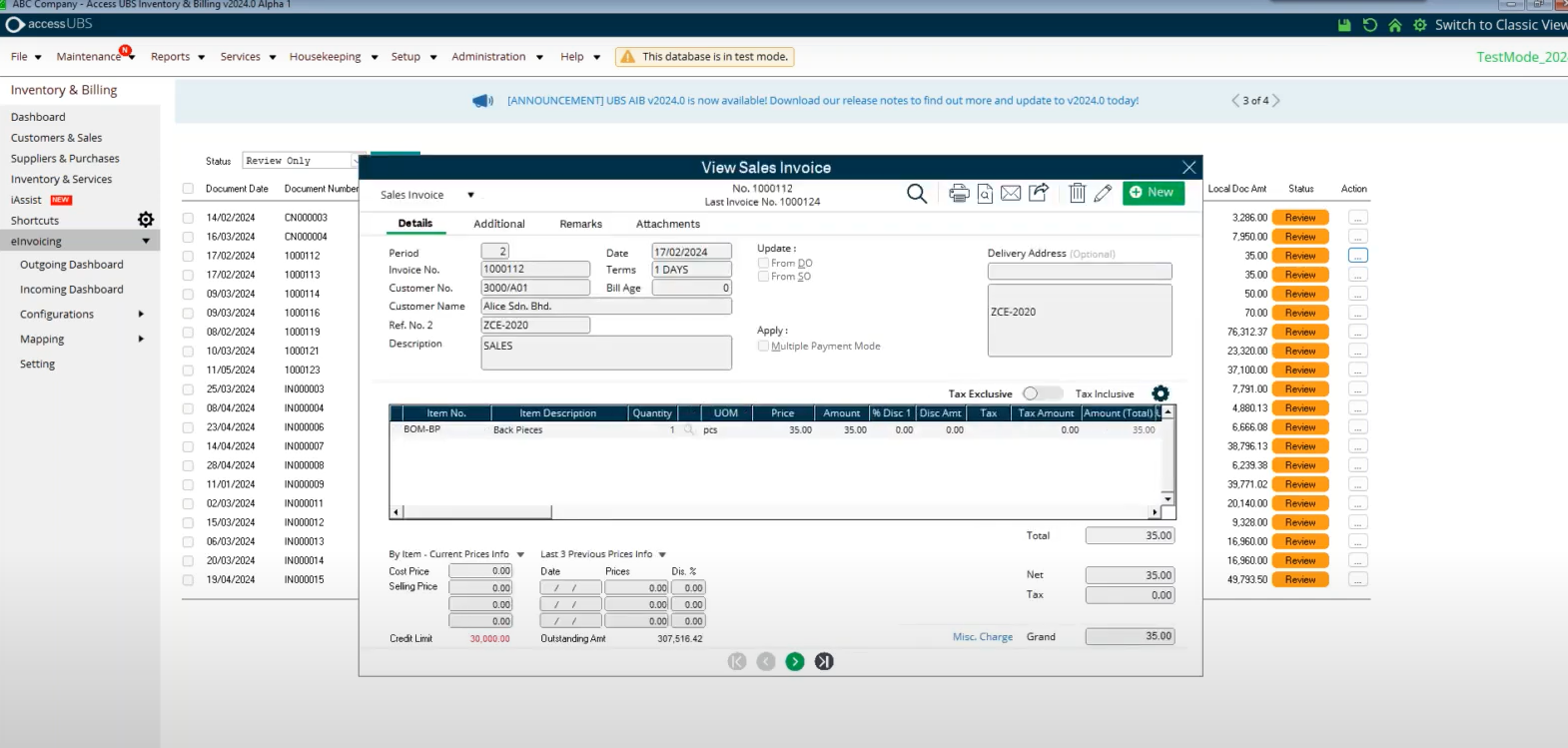Image resolution: width=1568 pixels, height=748 pixels.
Task: Collapse the eInvoicing sidebar section
Action: click(x=146, y=242)
